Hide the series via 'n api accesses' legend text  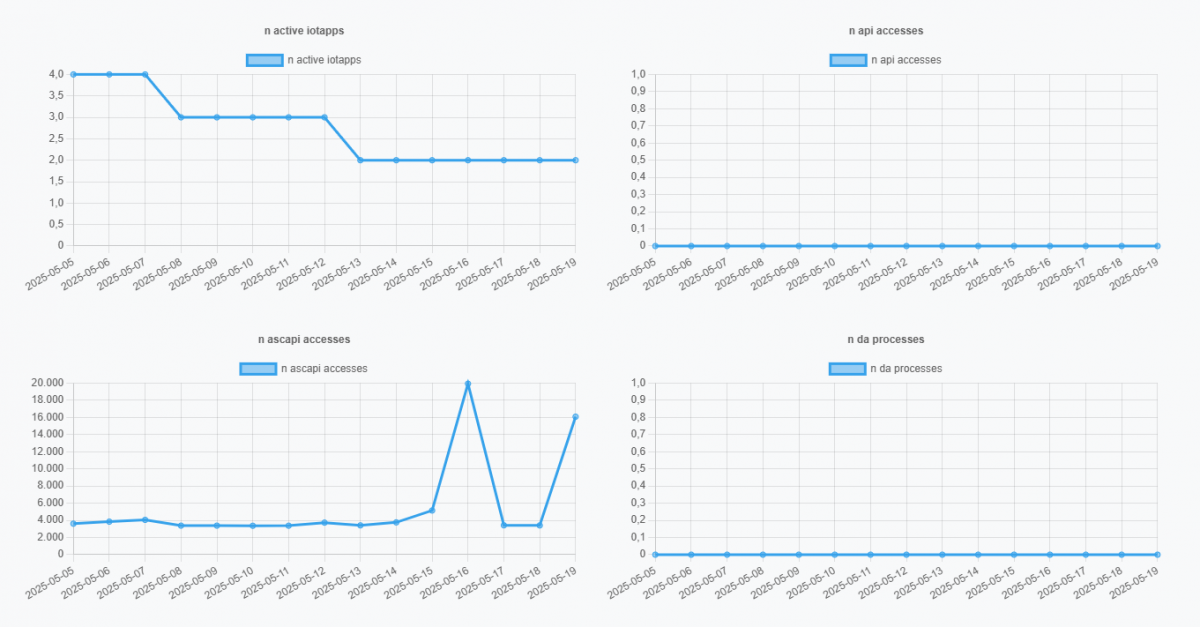[x=906, y=60]
